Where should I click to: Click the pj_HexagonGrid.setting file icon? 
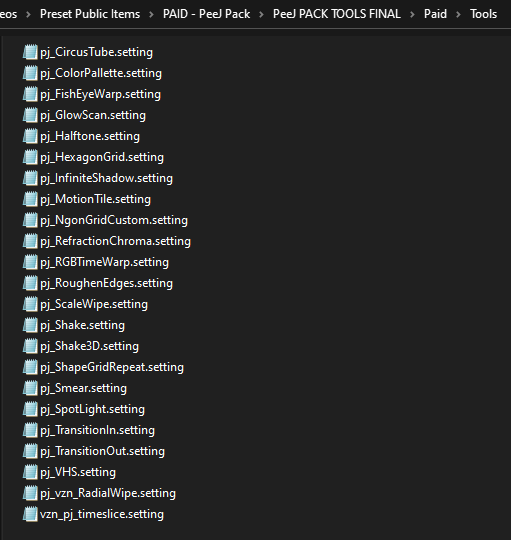pos(30,157)
